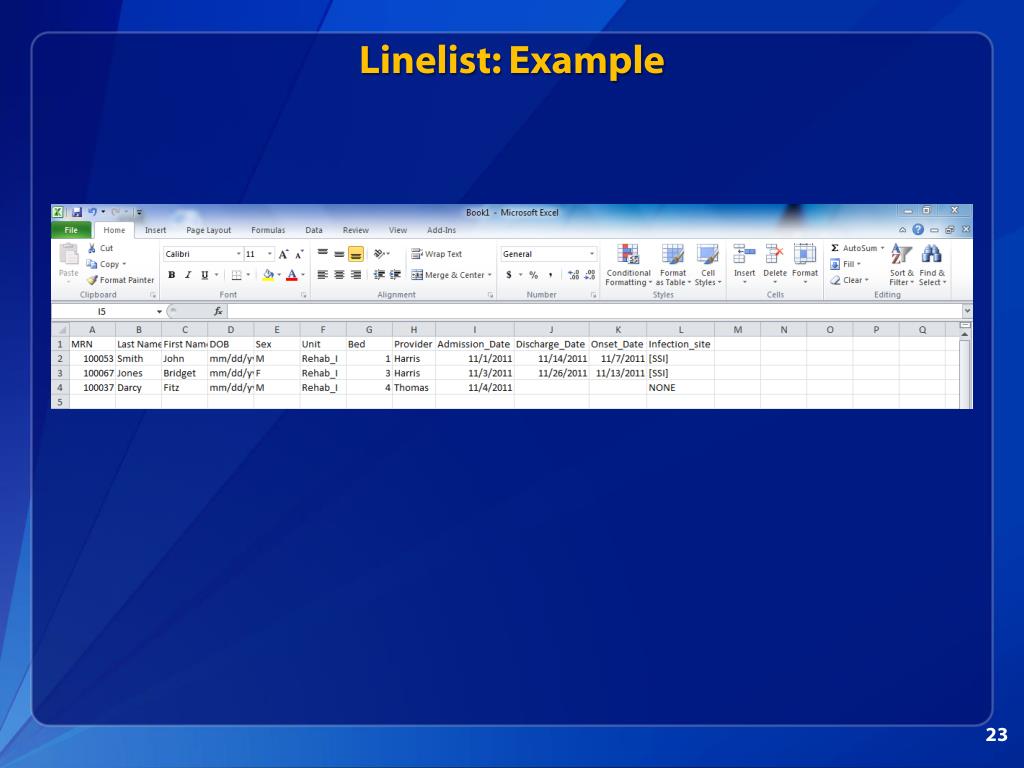Viewport: 1024px width, 768px height.
Task: Open the font size 11 dropdown
Action: coord(269,254)
